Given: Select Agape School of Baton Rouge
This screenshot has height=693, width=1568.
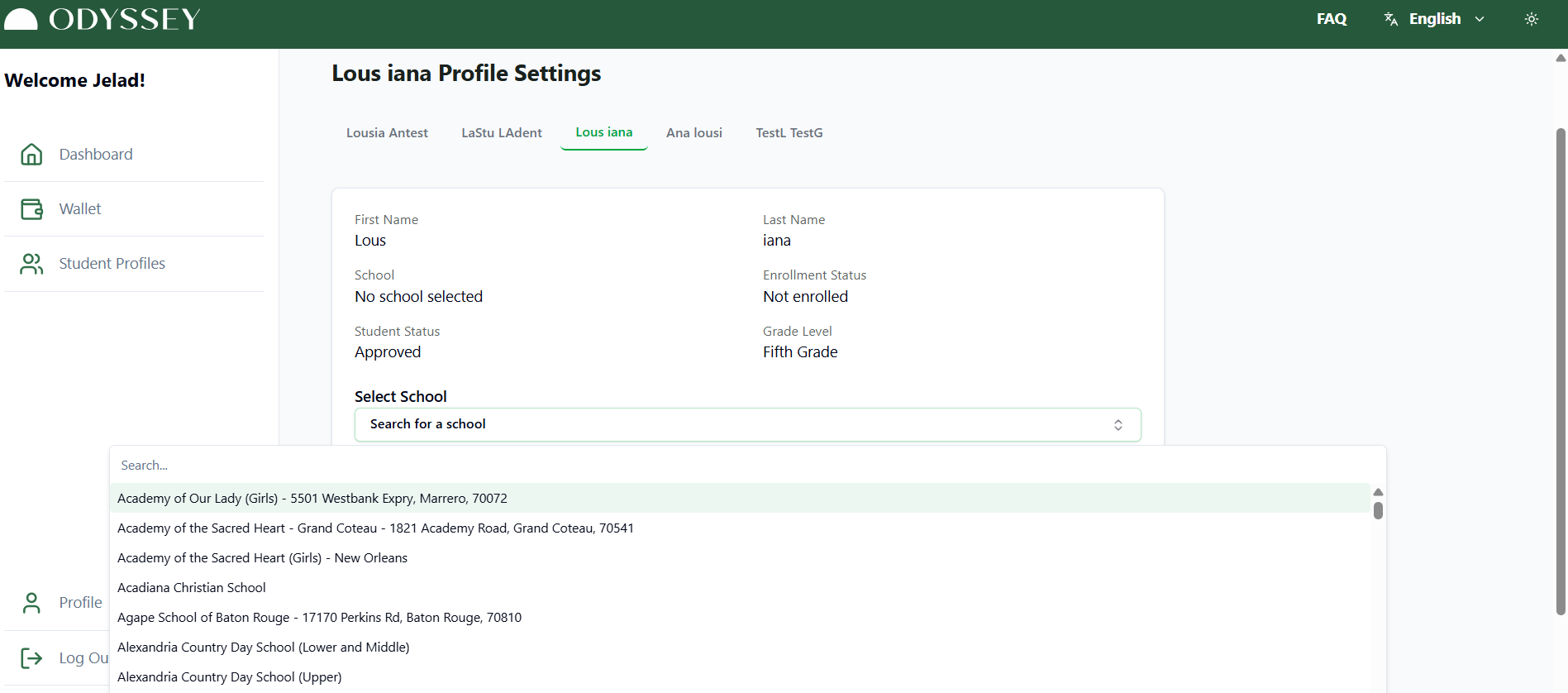Looking at the screenshot, I should [319, 618].
